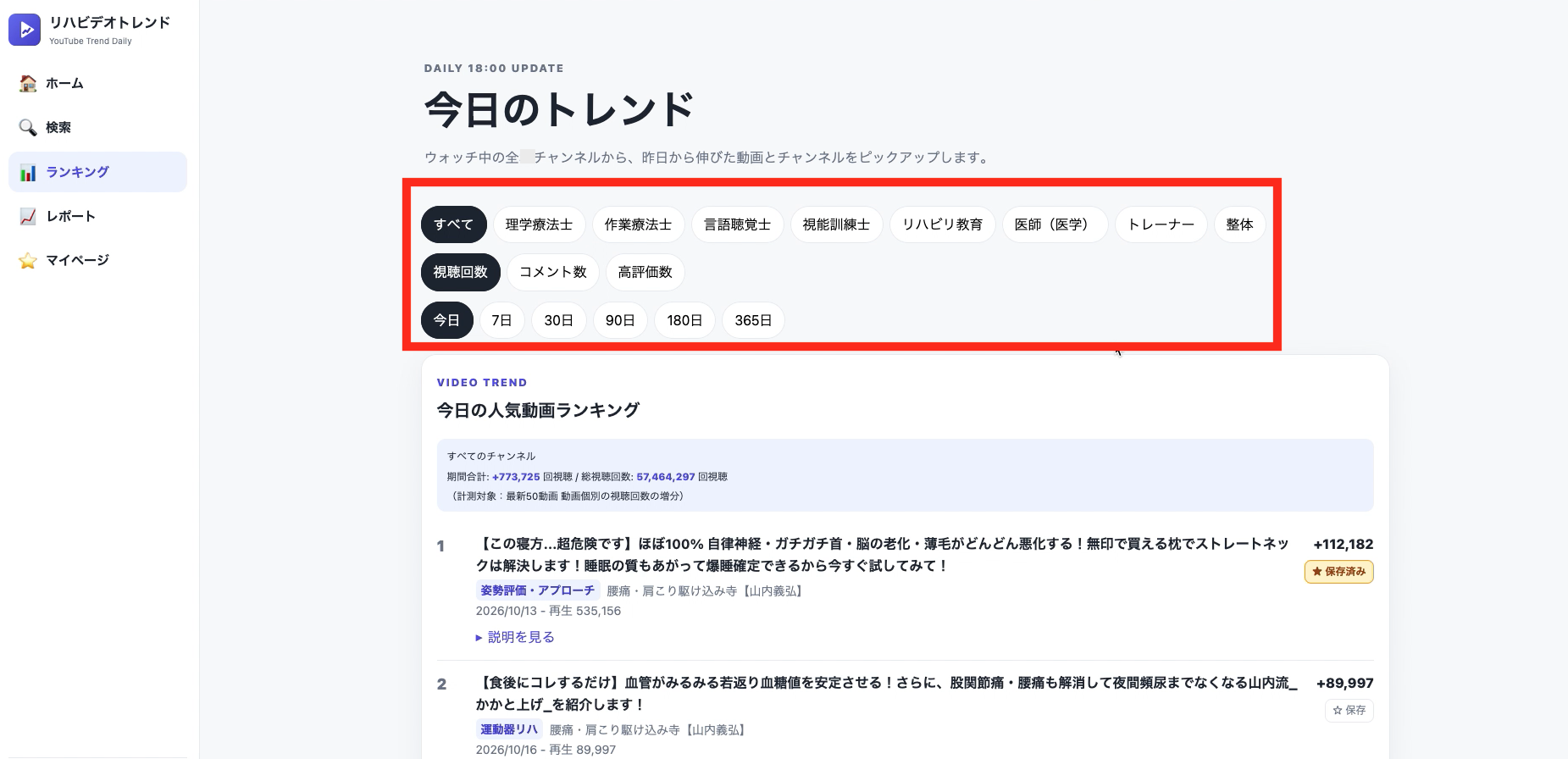
Task: Open the rank 1 video title about 寝方
Action: (883, 555)
